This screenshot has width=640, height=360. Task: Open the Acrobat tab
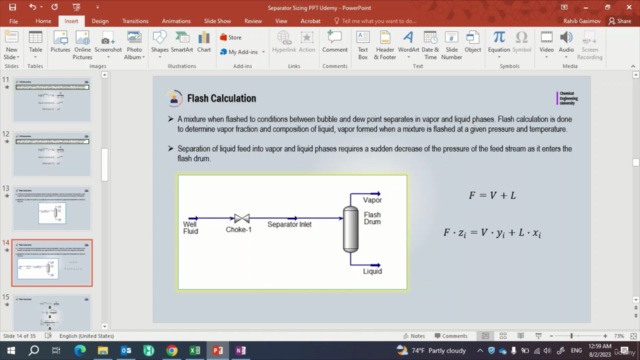[310, 21]
